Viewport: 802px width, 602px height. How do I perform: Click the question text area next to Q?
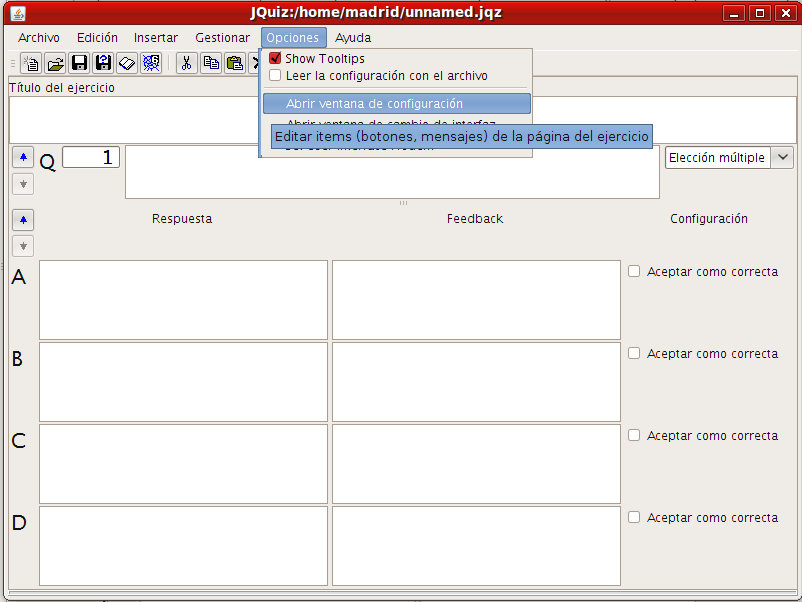click(392, 172)
